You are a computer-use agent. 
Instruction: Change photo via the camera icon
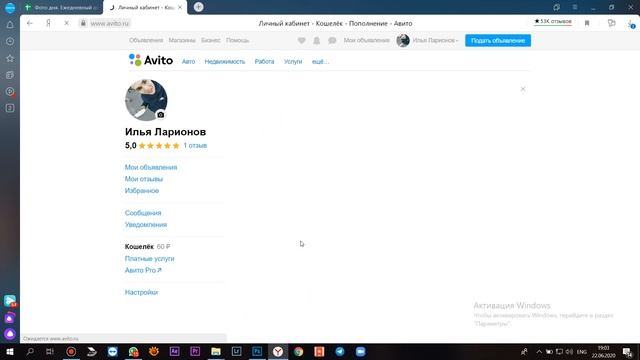click(161, 115)
